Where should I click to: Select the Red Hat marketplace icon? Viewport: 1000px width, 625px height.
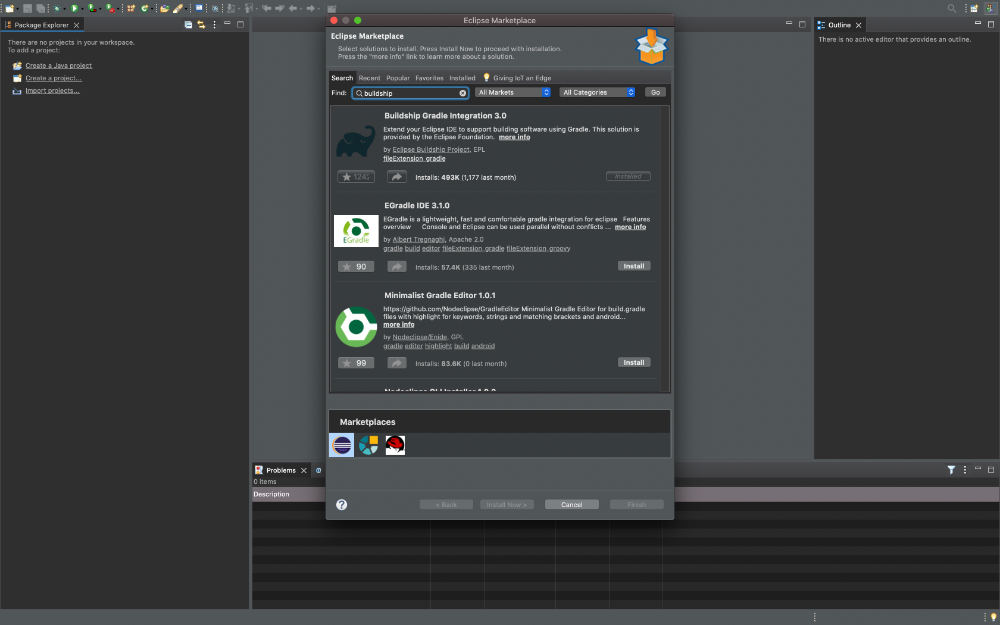coord(395,445)
